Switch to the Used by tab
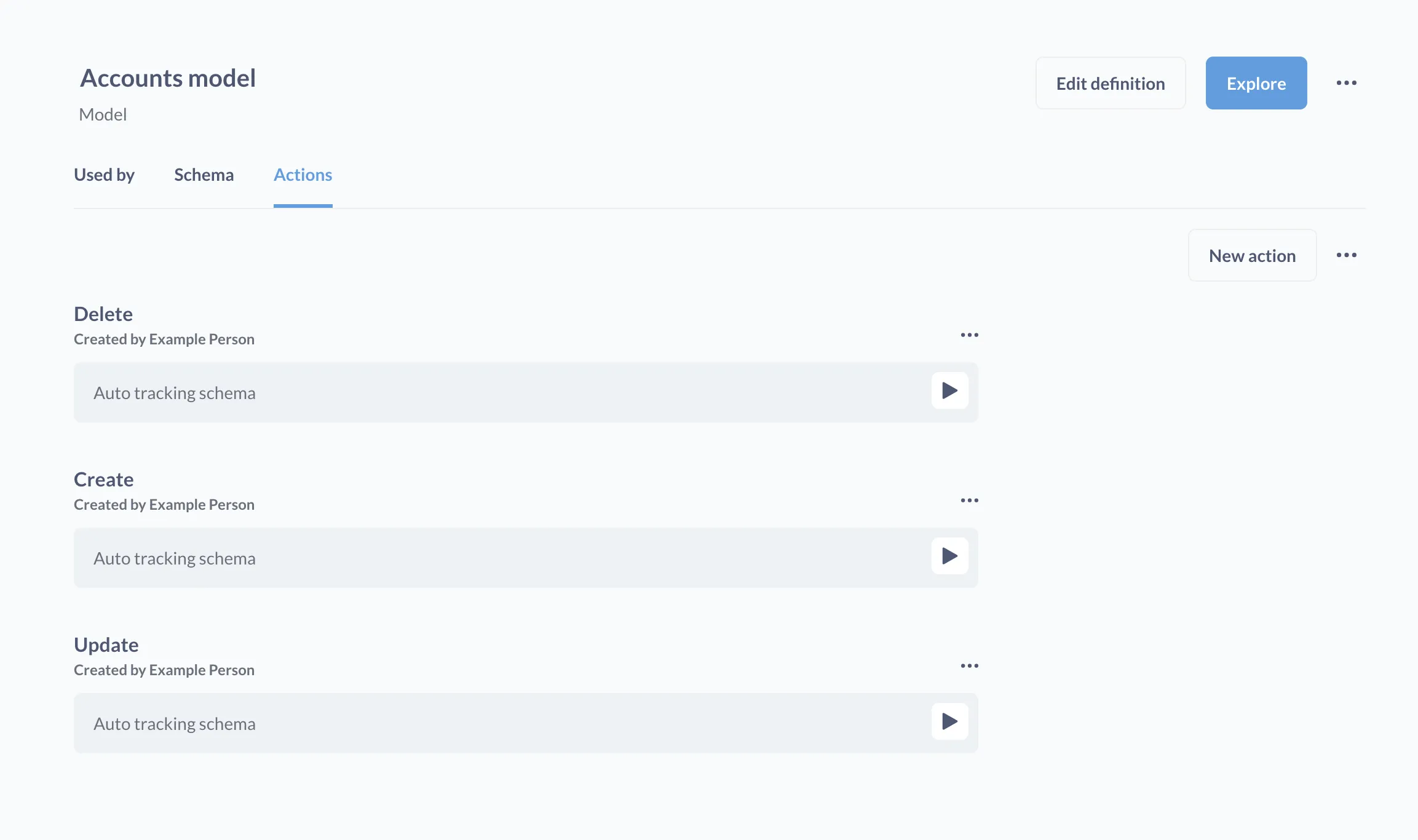 pos(104,175)
